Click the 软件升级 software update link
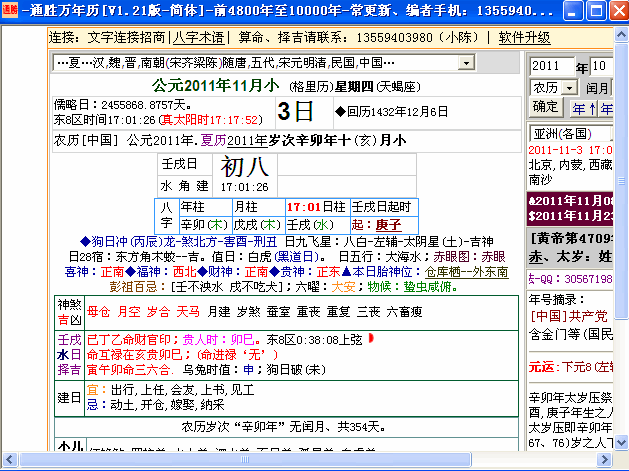Viewport: 629px width, 471px height. click(525, 37)
